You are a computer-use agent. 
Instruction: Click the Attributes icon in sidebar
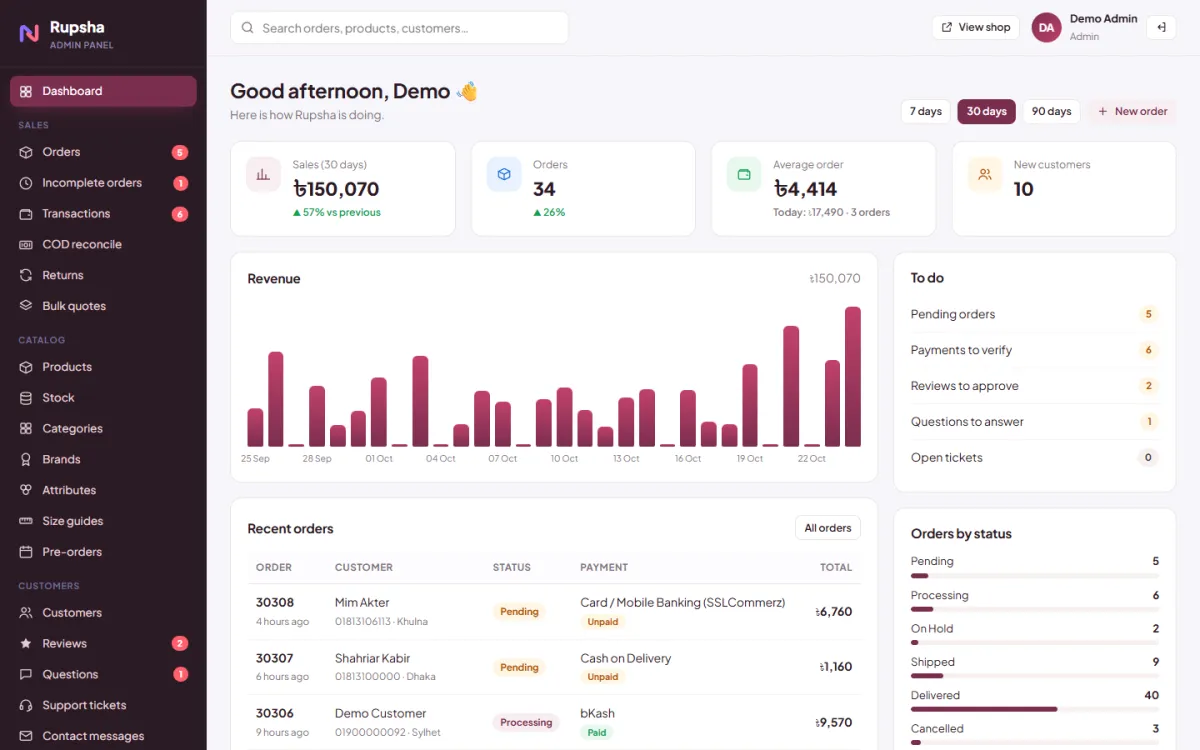(26, 490)
